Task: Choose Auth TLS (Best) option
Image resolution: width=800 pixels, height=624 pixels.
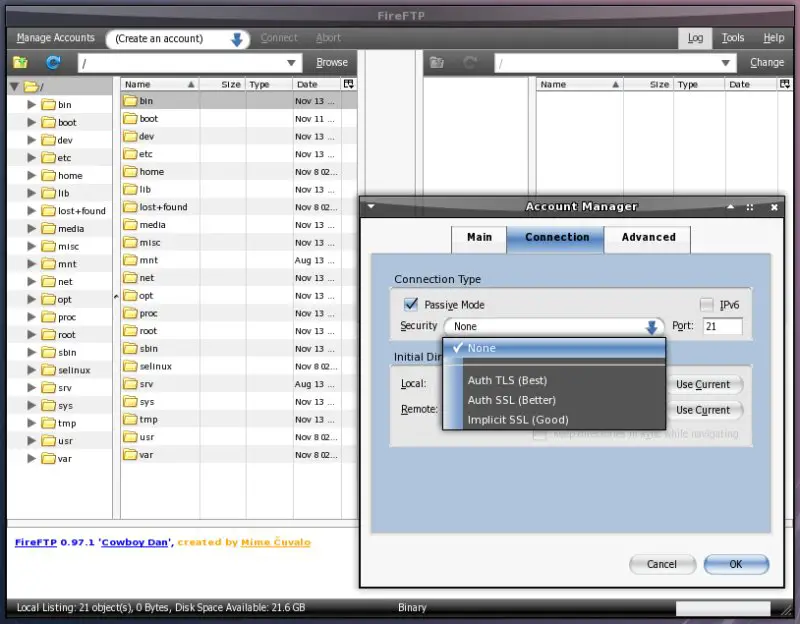Action: click(x=554, y=380)
